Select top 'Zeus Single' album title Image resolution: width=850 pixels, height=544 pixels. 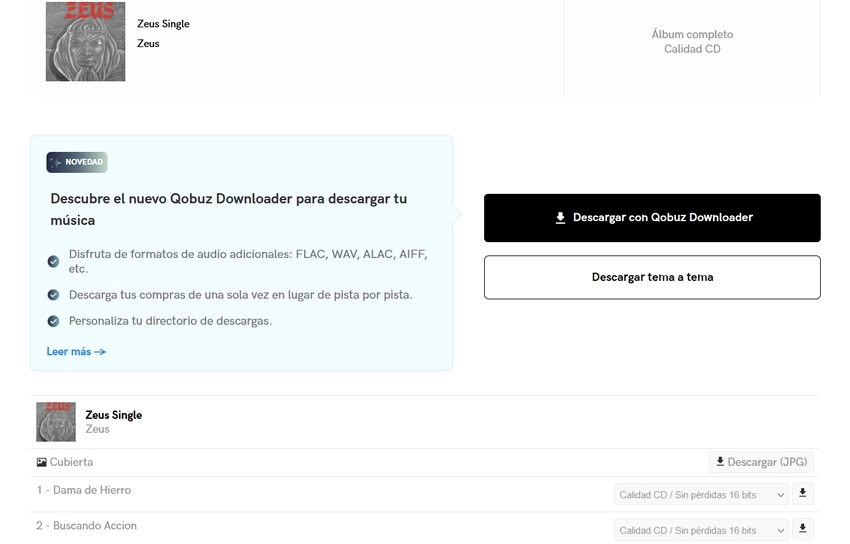click(163, 24)
